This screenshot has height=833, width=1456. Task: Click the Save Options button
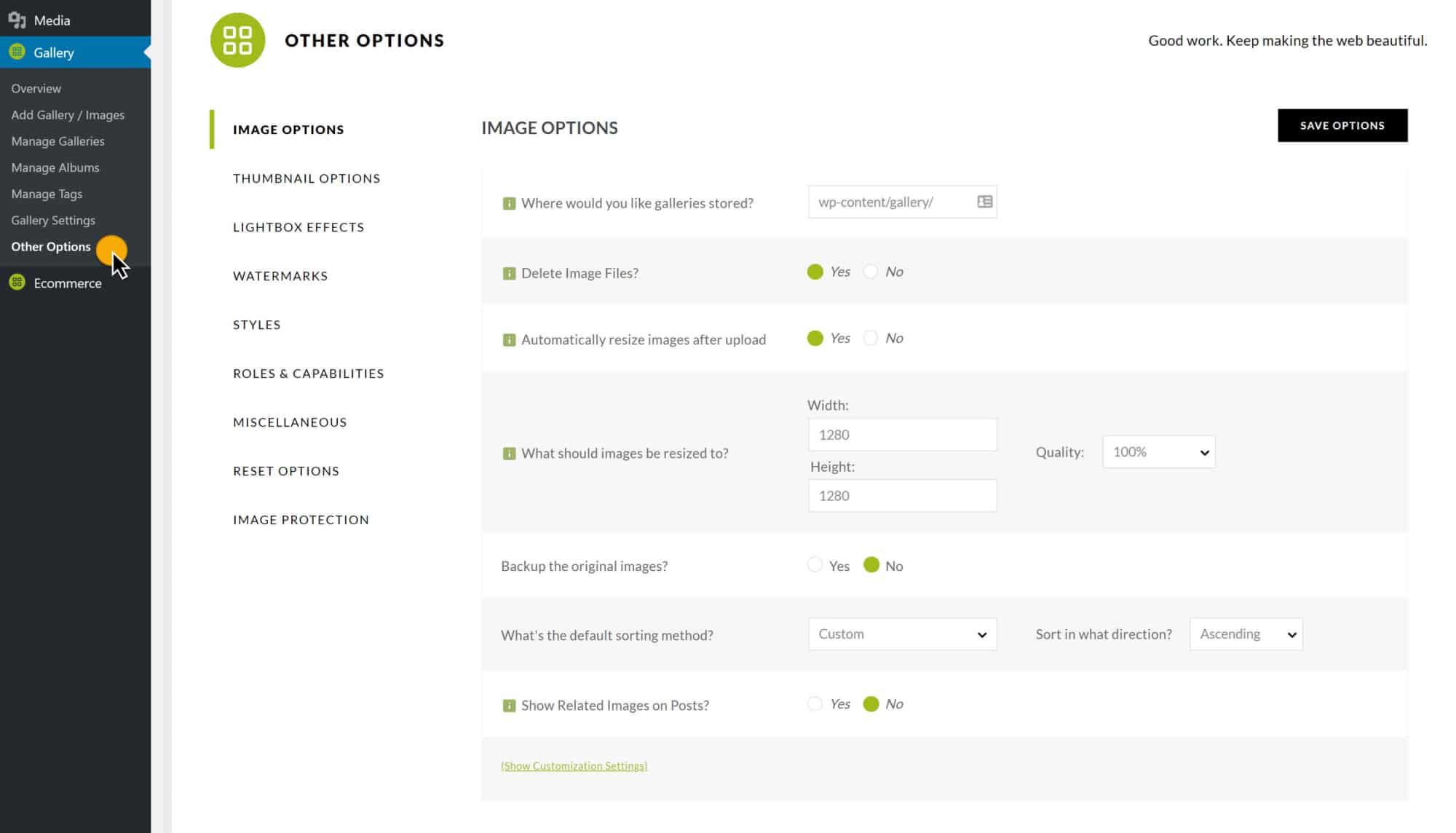pyautogui.click(x=1342, y=125)
